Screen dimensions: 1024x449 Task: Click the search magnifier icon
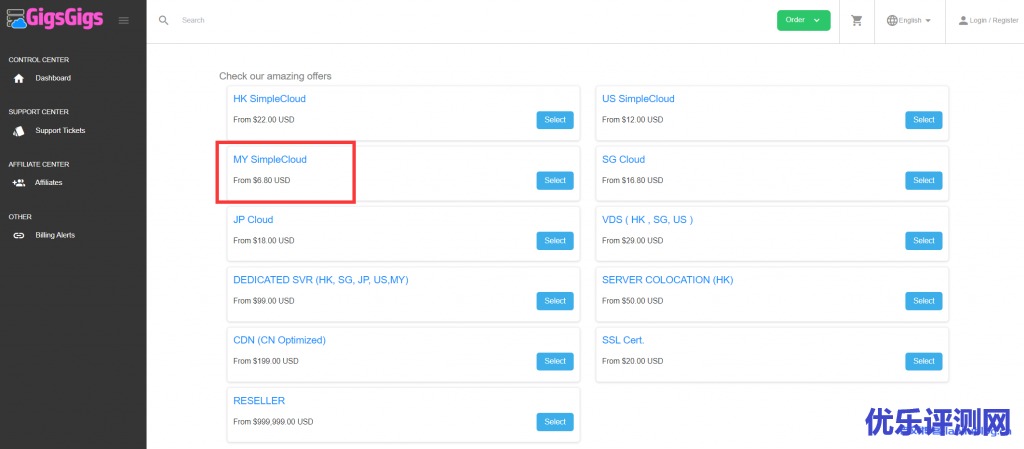tap(164, 20)
